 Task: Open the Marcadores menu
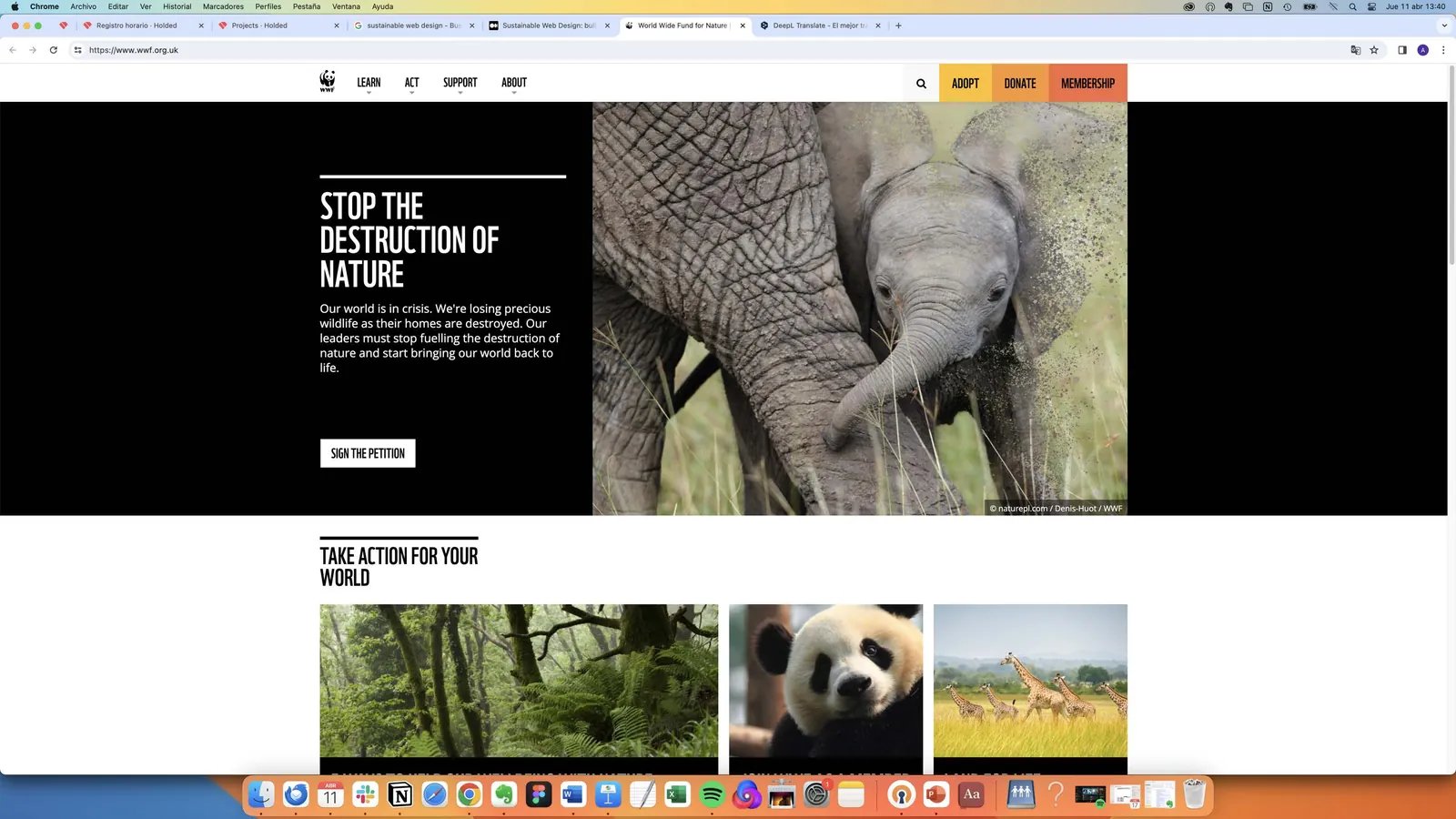[x=223, y=6]
